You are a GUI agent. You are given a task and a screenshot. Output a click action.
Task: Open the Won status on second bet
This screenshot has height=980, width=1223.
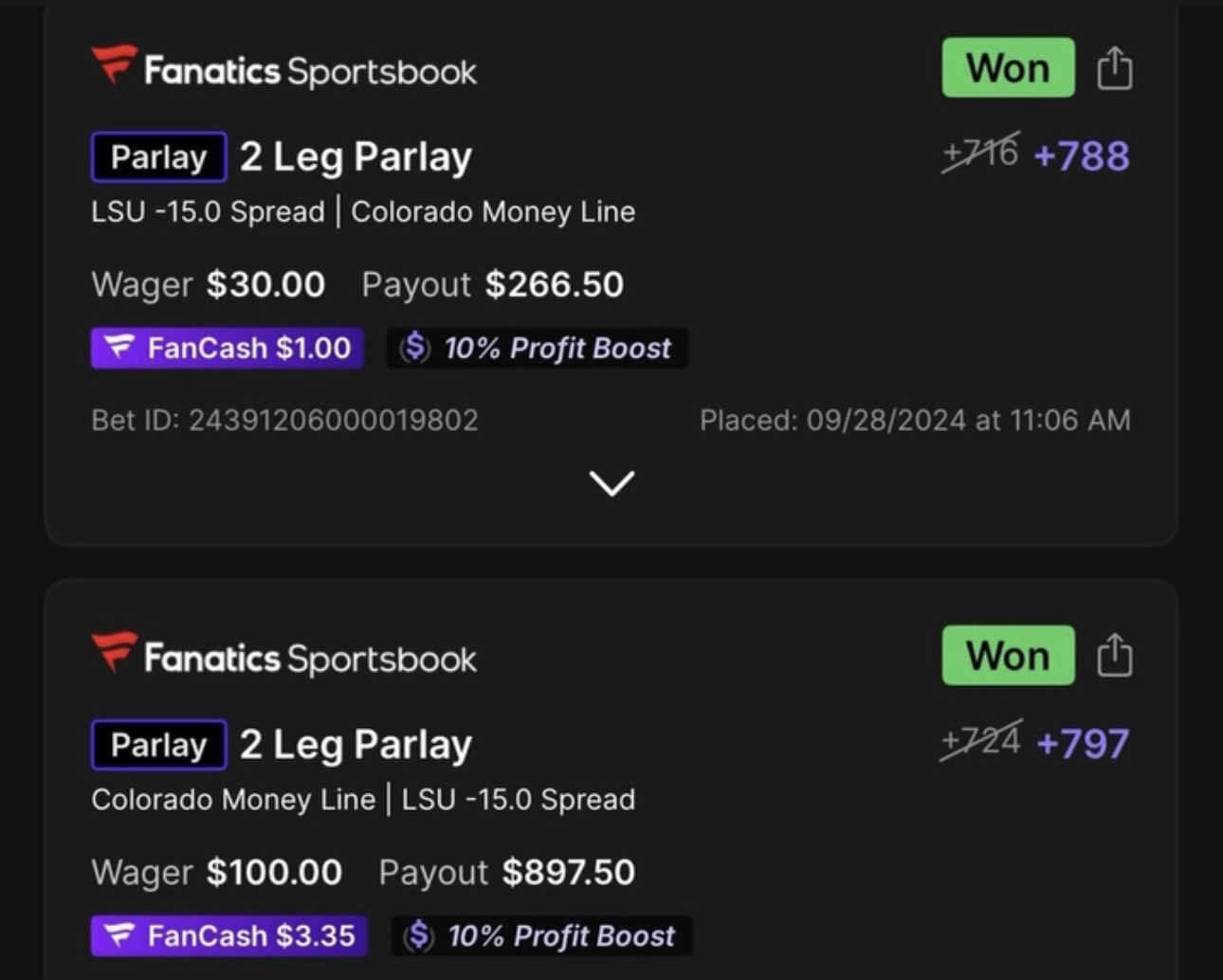pos(1008,655)
